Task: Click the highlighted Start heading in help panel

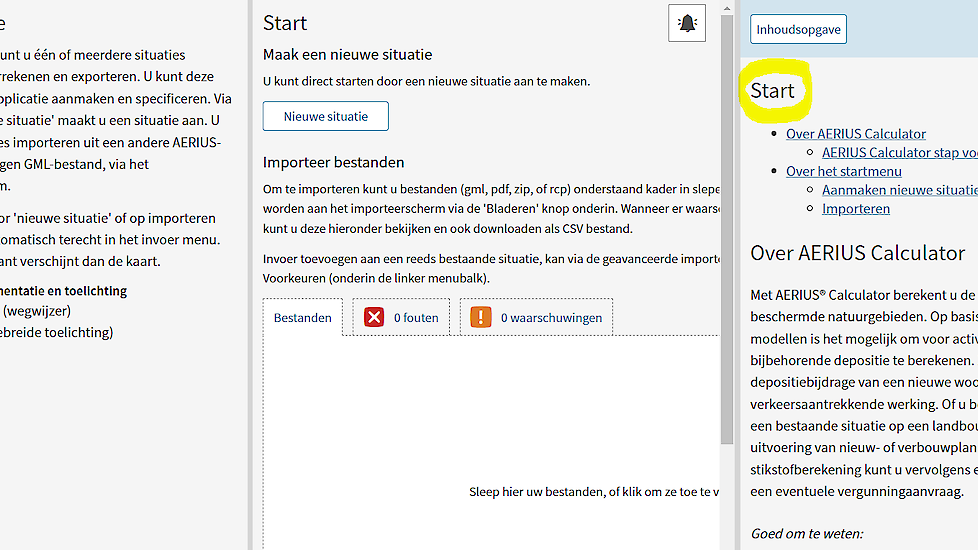Action: point(772,91)
